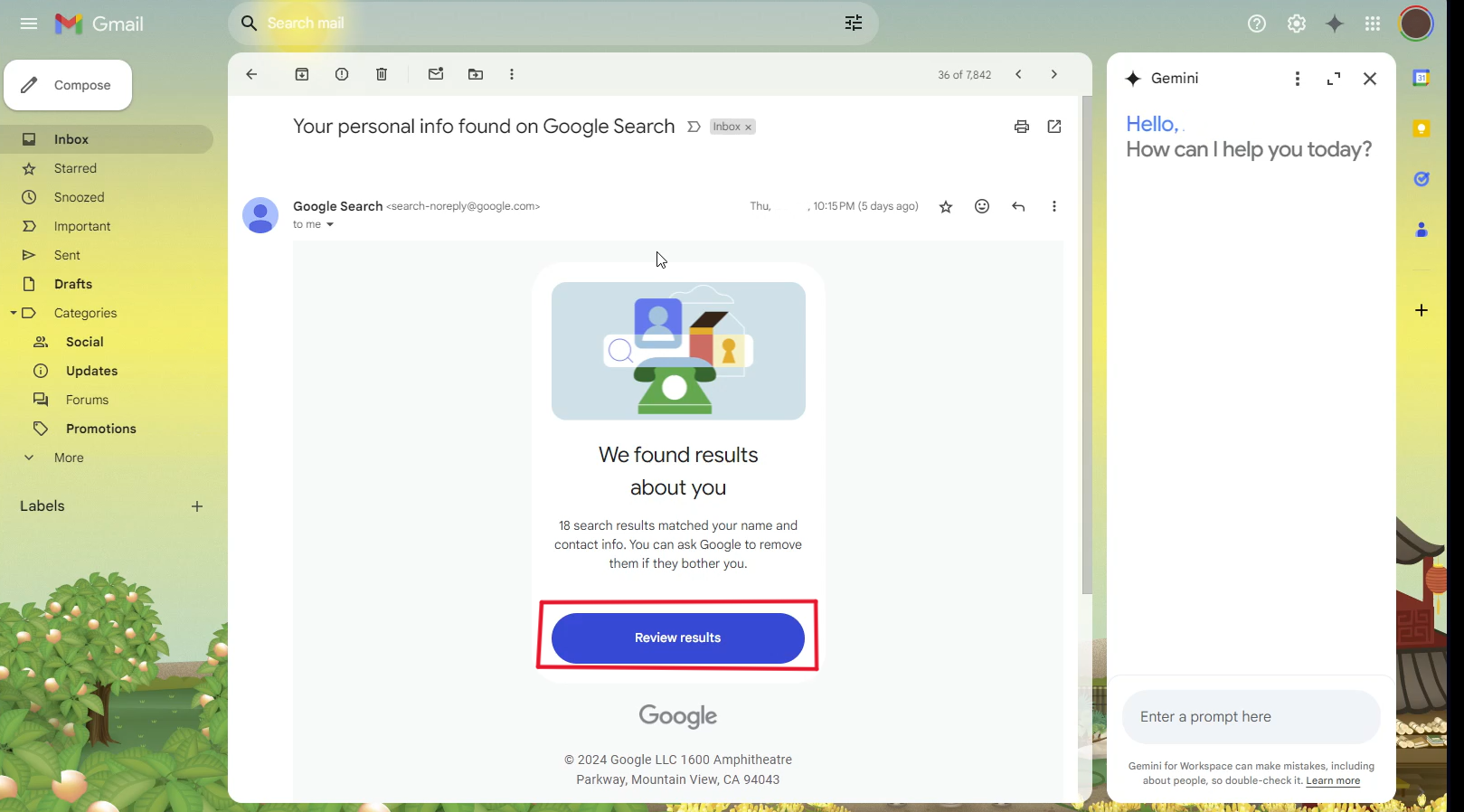The width and height of the screenshot is (1464, 812).
Task: Move email to folder icon
Action: coord(476,74)
